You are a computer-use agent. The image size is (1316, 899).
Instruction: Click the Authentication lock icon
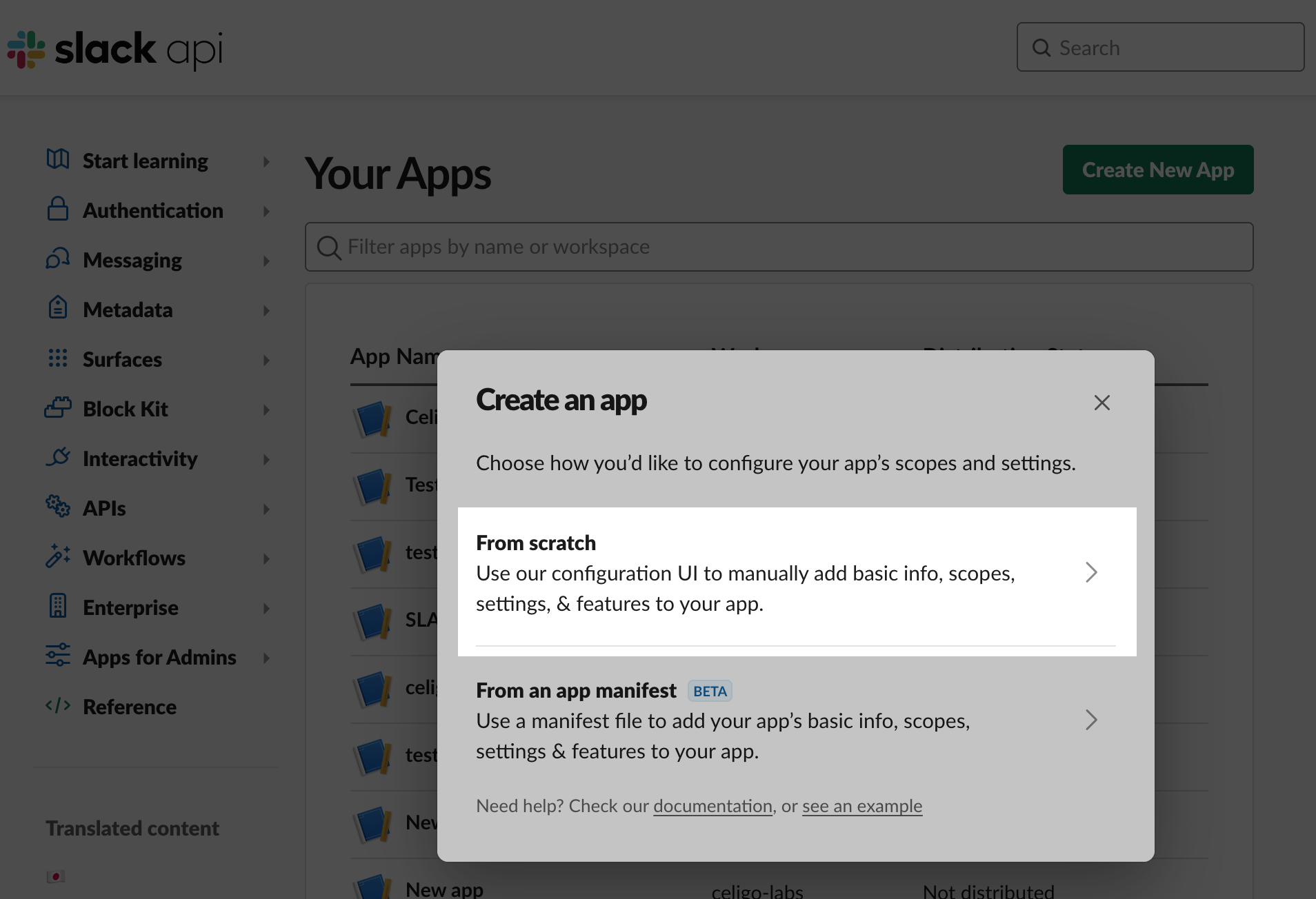(58, 210)
